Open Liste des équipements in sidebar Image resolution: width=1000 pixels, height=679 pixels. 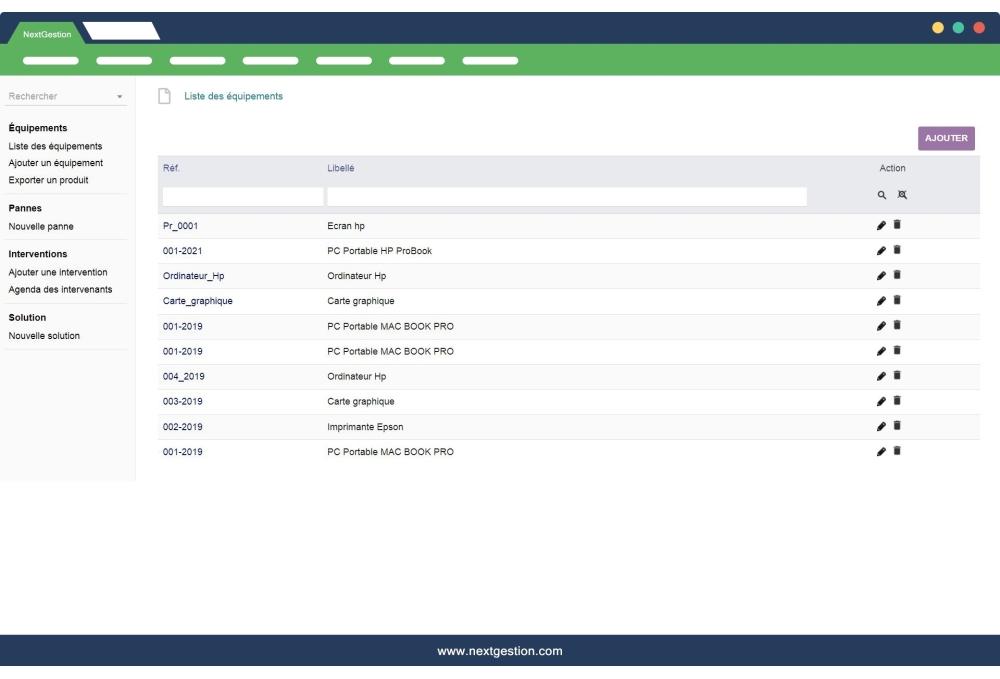[x=55, y=146]
